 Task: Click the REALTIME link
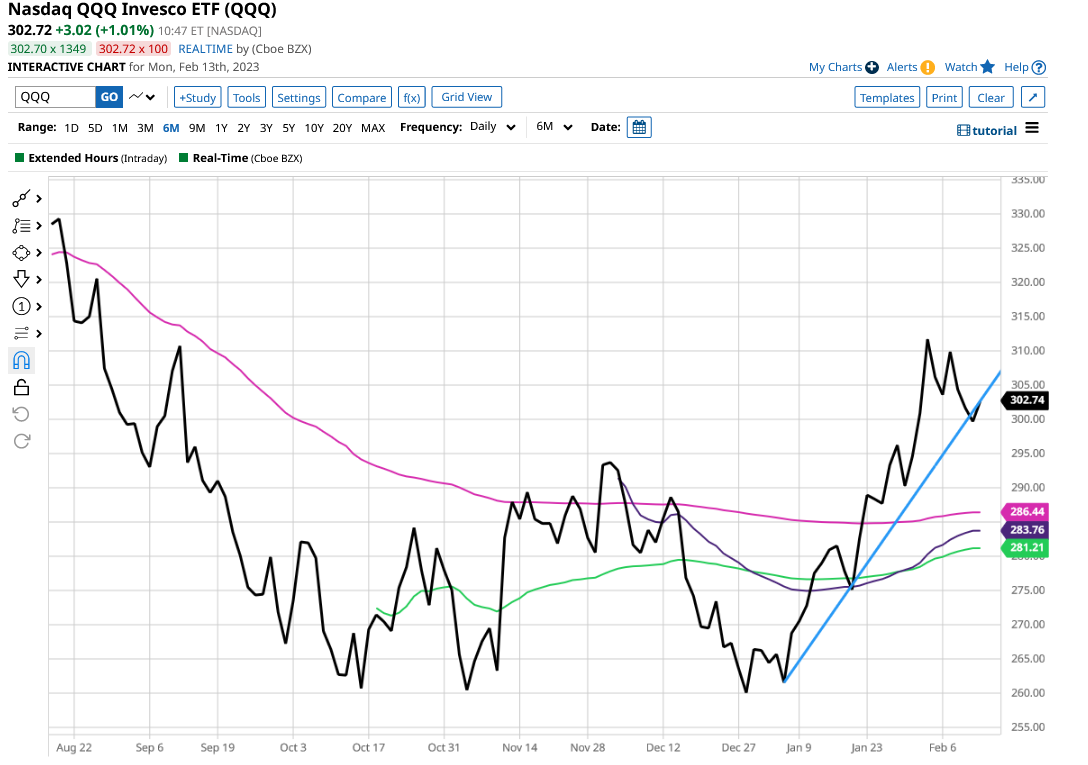coord(205,49)
